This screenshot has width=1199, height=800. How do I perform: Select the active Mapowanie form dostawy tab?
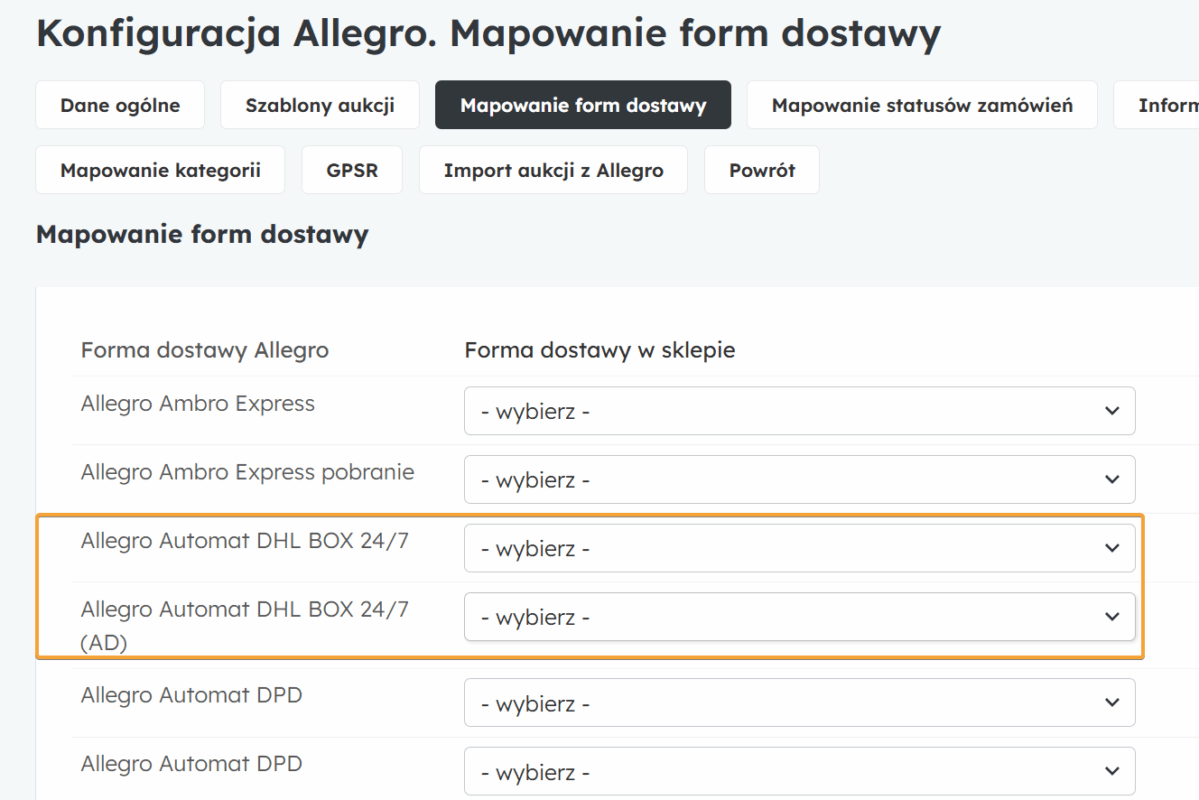pos(583,105)
